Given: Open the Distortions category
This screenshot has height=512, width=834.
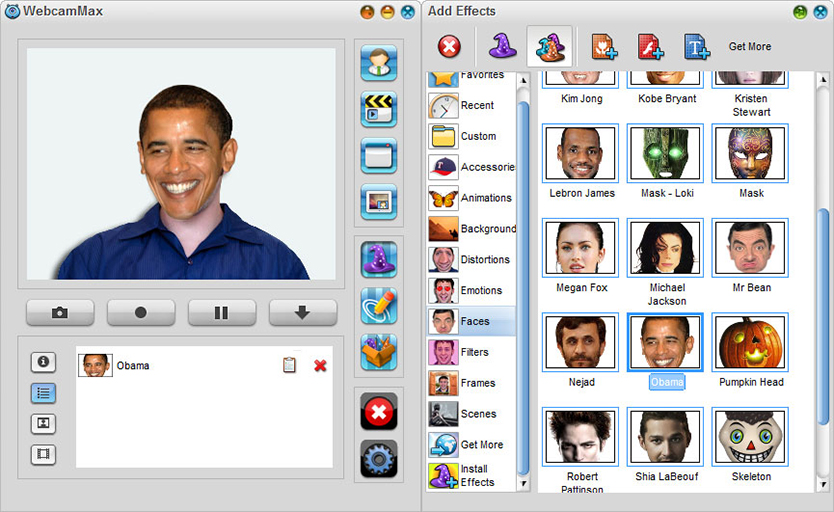Looking at the screenshot, I should point(471,259).
